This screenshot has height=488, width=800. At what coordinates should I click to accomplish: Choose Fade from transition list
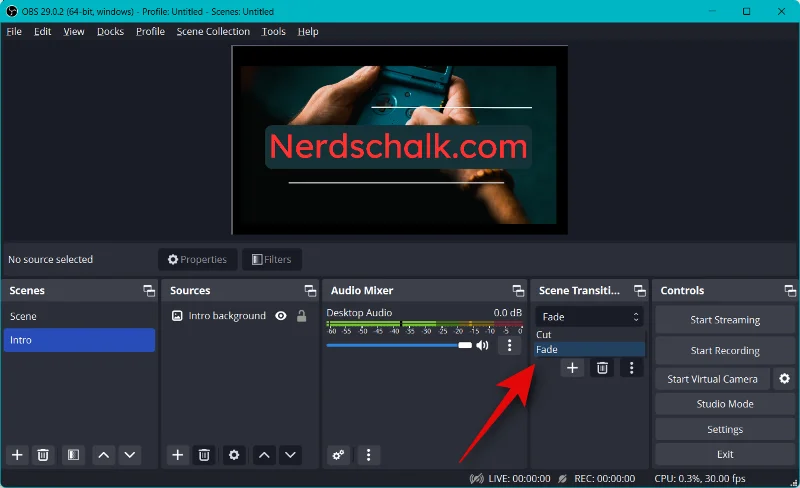589,349
